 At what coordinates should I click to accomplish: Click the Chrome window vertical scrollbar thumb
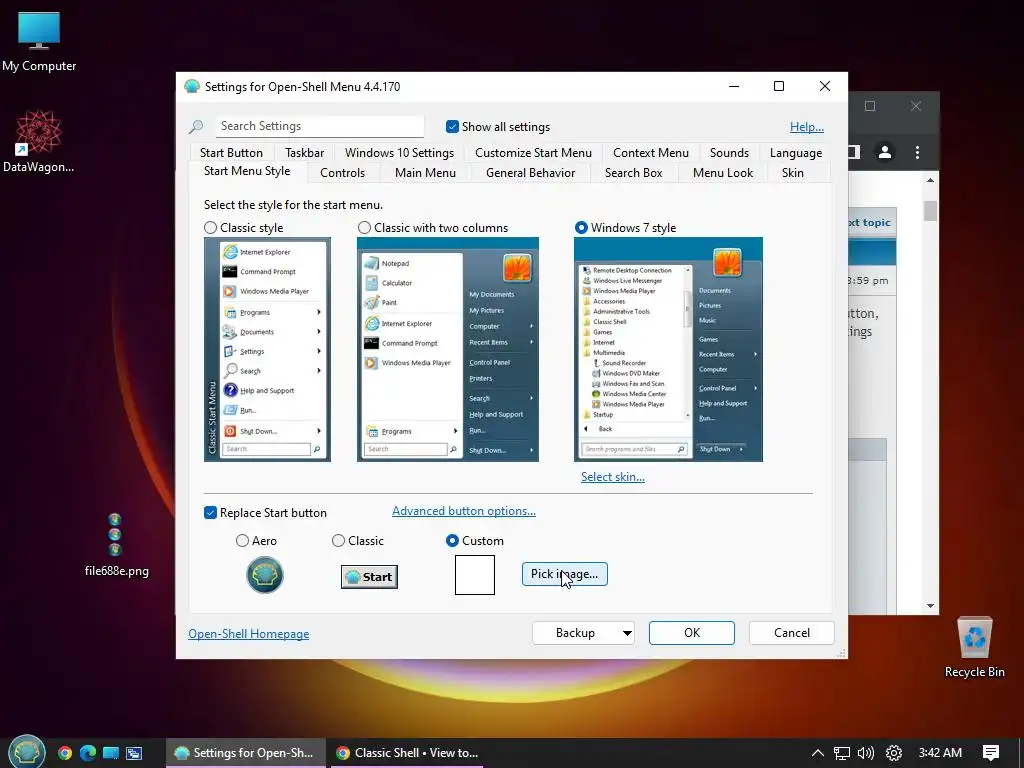point(930,210)
